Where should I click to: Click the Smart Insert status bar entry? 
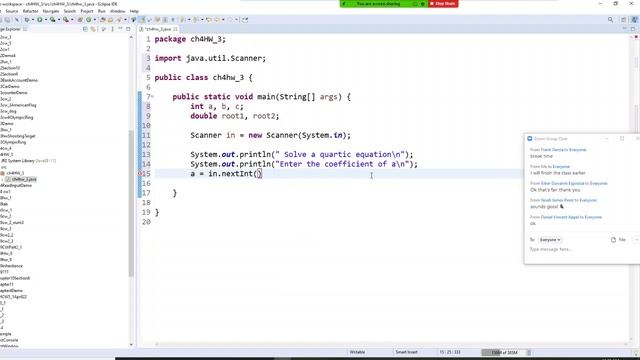[406, 352]
